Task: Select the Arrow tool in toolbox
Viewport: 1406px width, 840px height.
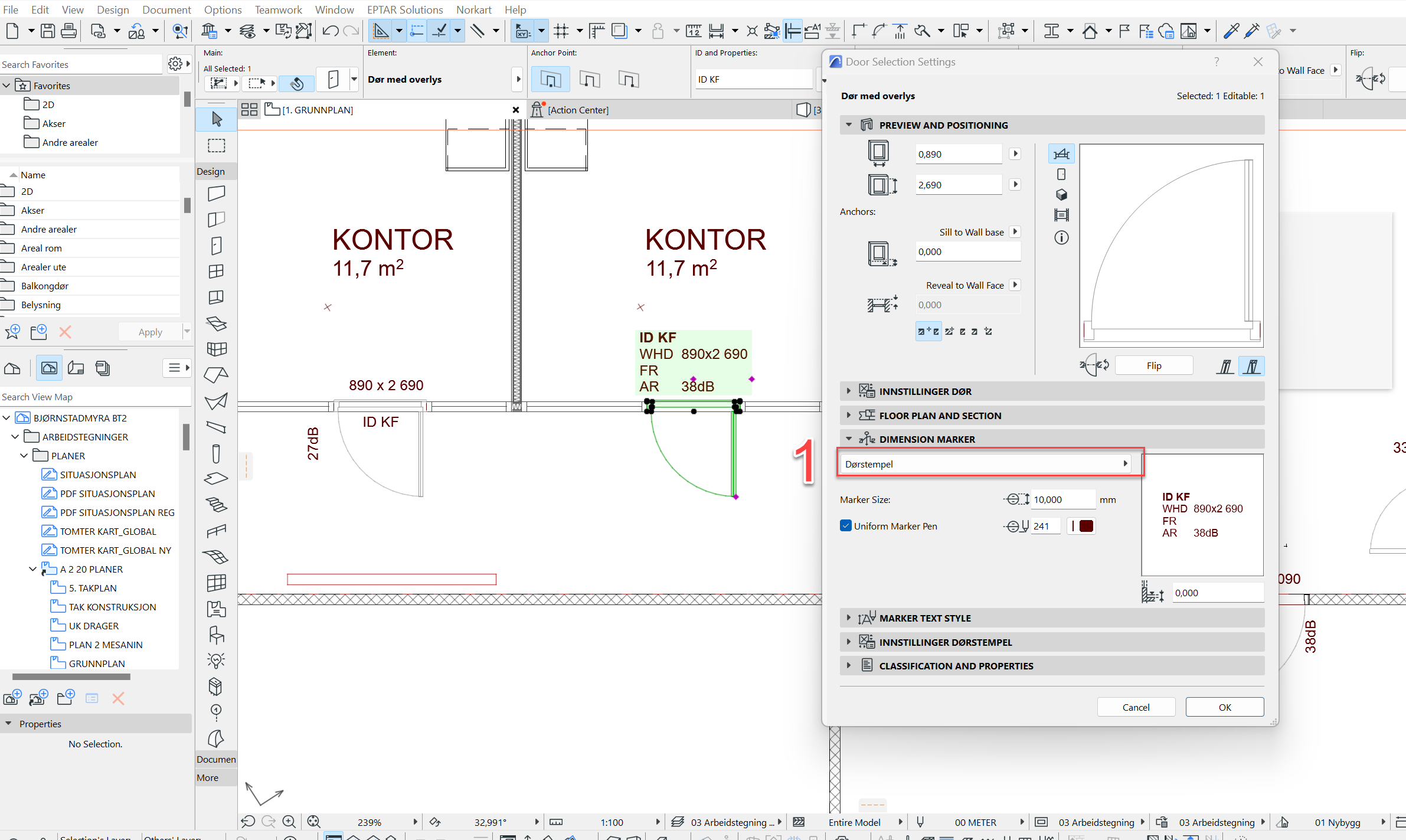Action: click(x=217, y=119)
